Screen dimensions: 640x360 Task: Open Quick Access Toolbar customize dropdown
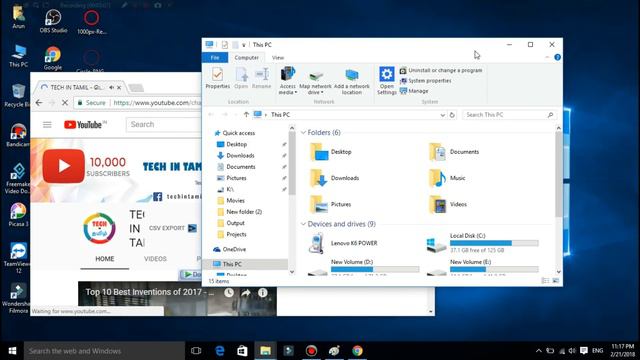tap(244, 45)
